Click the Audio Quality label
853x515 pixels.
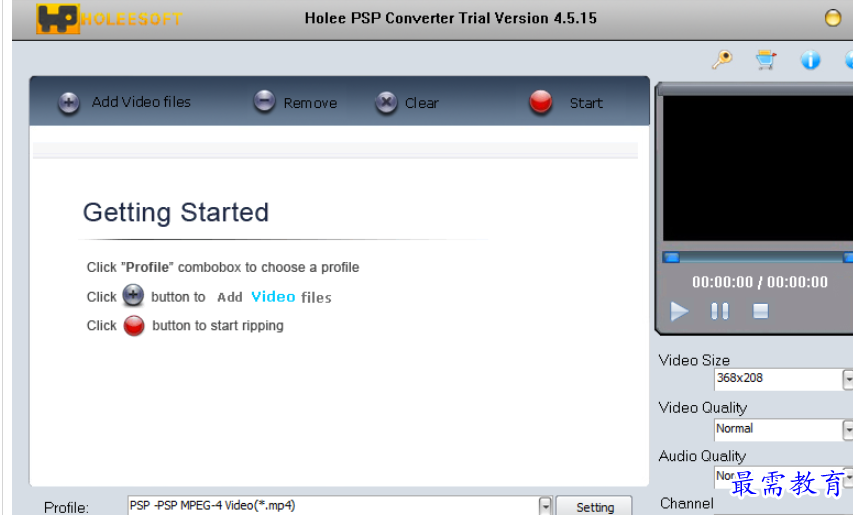pyautogui.click(x=702, y=456)
